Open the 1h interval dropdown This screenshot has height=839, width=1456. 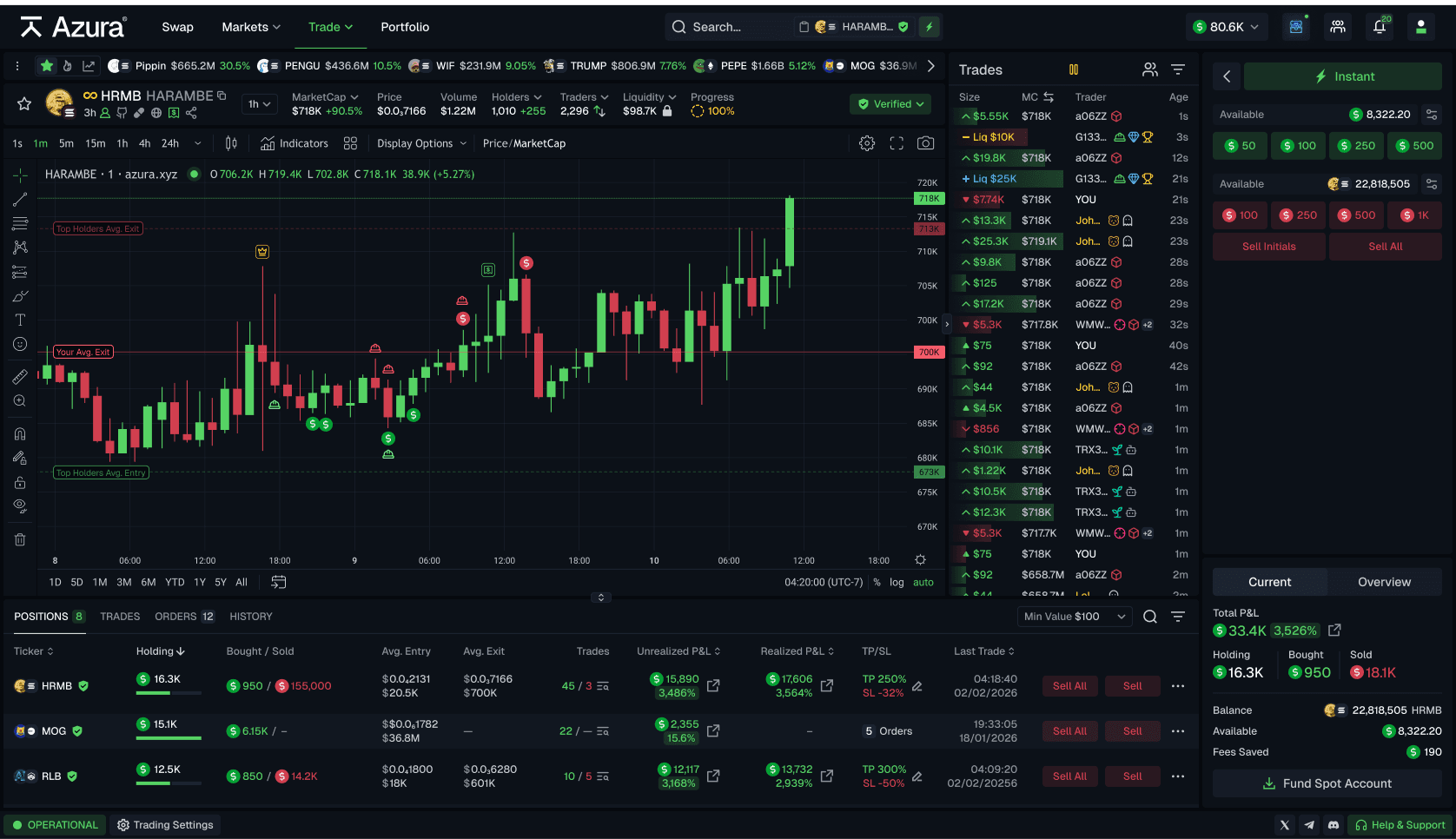click(259, 104)
